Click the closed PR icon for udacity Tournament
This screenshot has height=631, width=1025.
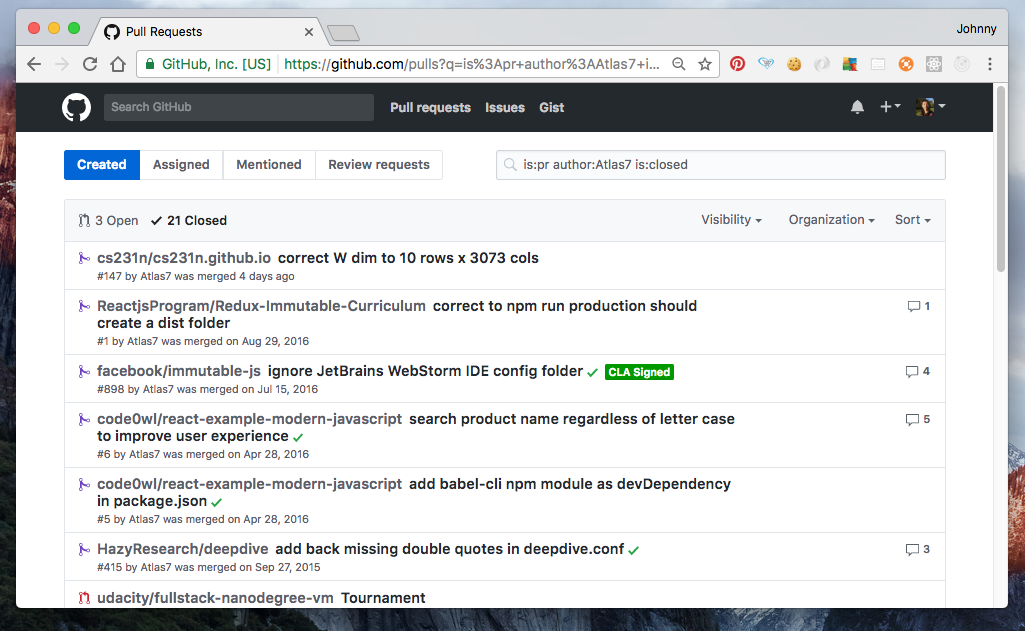pyautogui.click(x=84, y=598)
